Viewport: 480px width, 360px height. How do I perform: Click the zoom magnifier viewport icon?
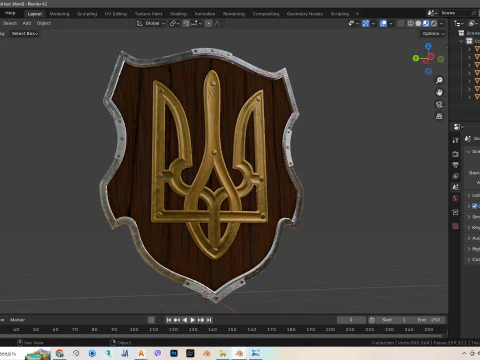pos(439,80)
